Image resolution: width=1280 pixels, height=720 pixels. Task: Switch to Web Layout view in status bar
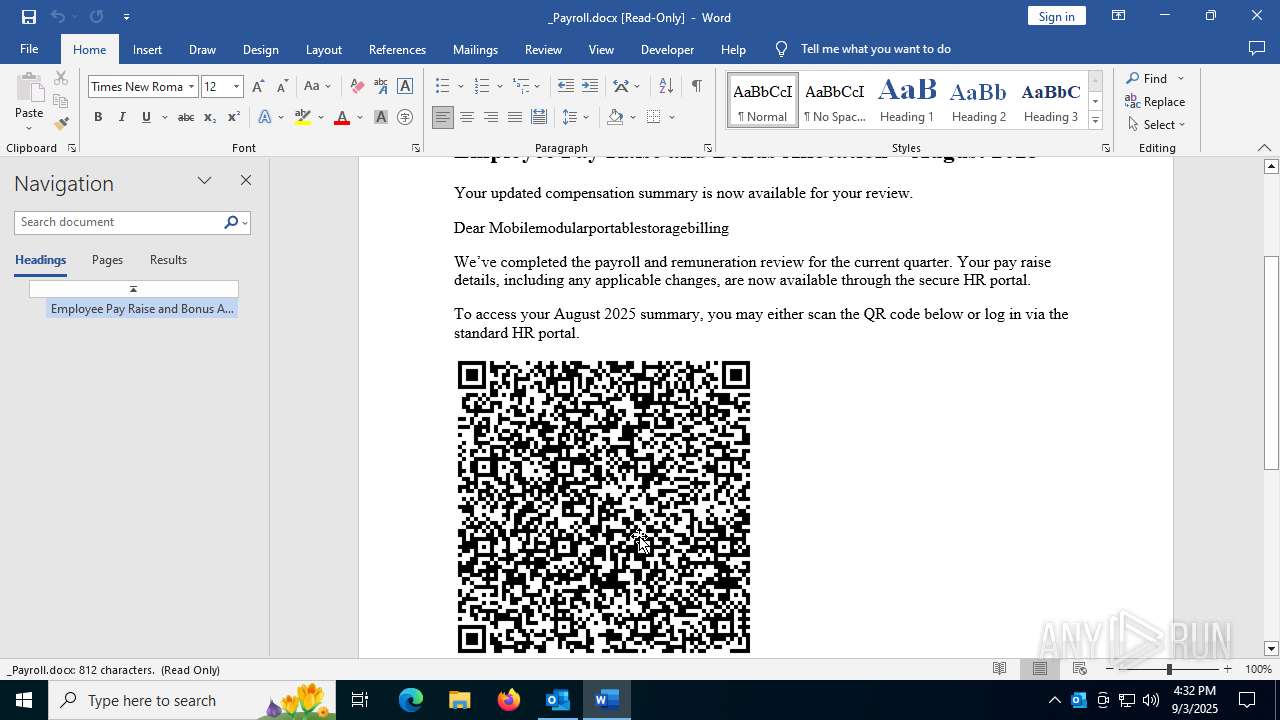1079,669
